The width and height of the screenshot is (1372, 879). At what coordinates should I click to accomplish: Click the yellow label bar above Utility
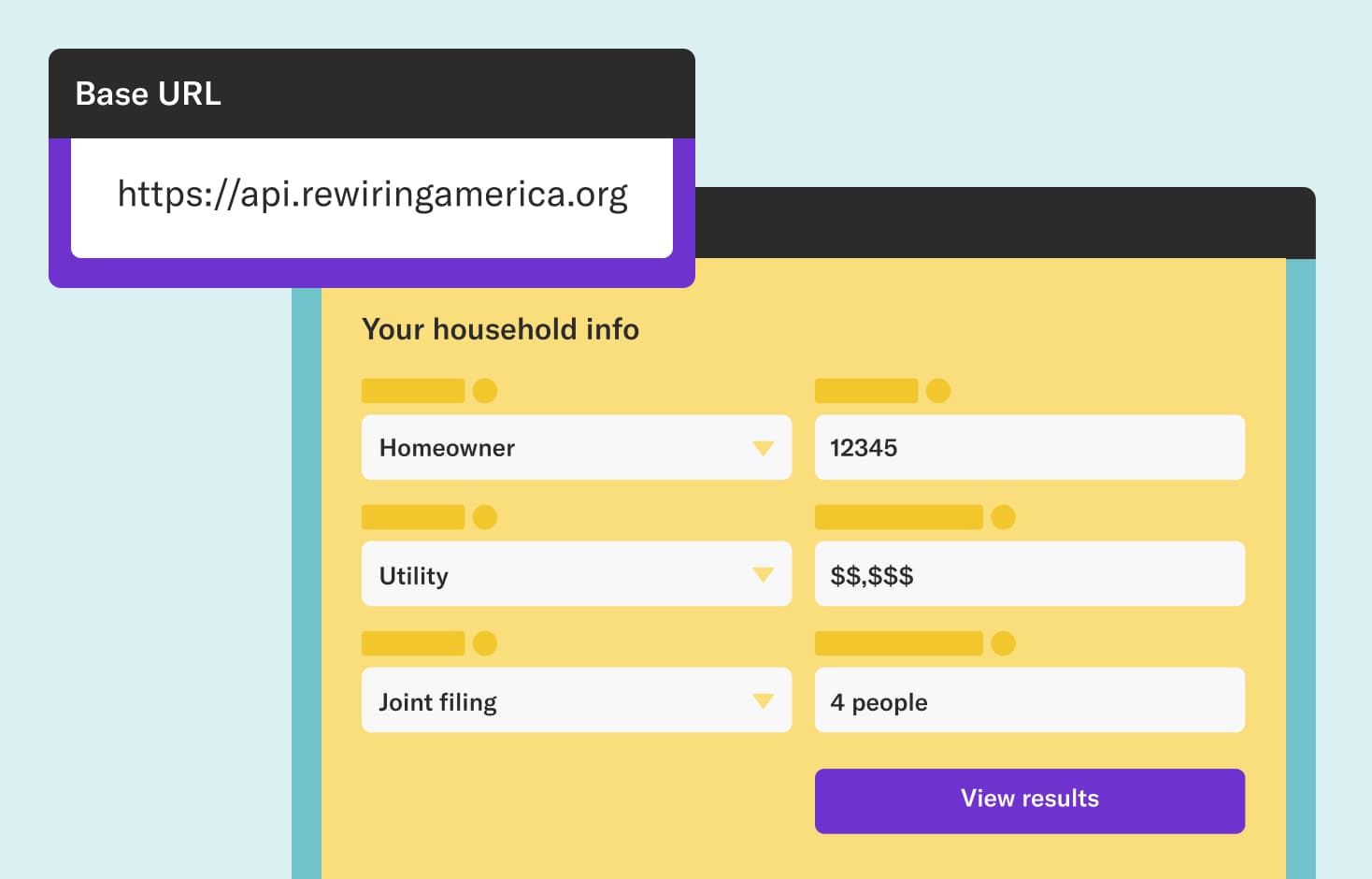click(x=413, y=516)
